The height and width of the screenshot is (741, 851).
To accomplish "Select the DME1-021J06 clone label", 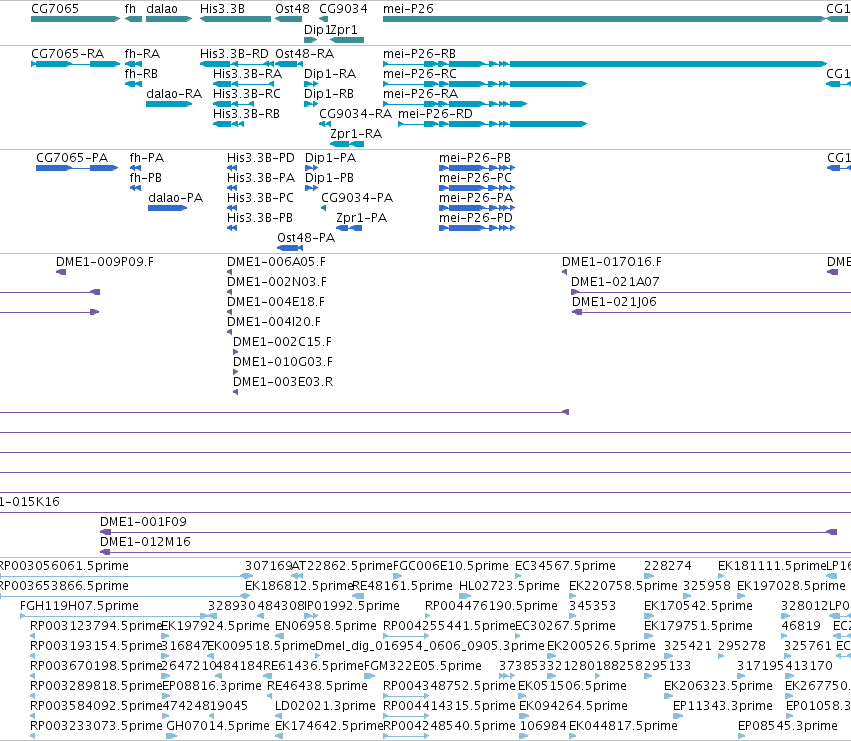I will pyautogui.click(x=614, y=302).
